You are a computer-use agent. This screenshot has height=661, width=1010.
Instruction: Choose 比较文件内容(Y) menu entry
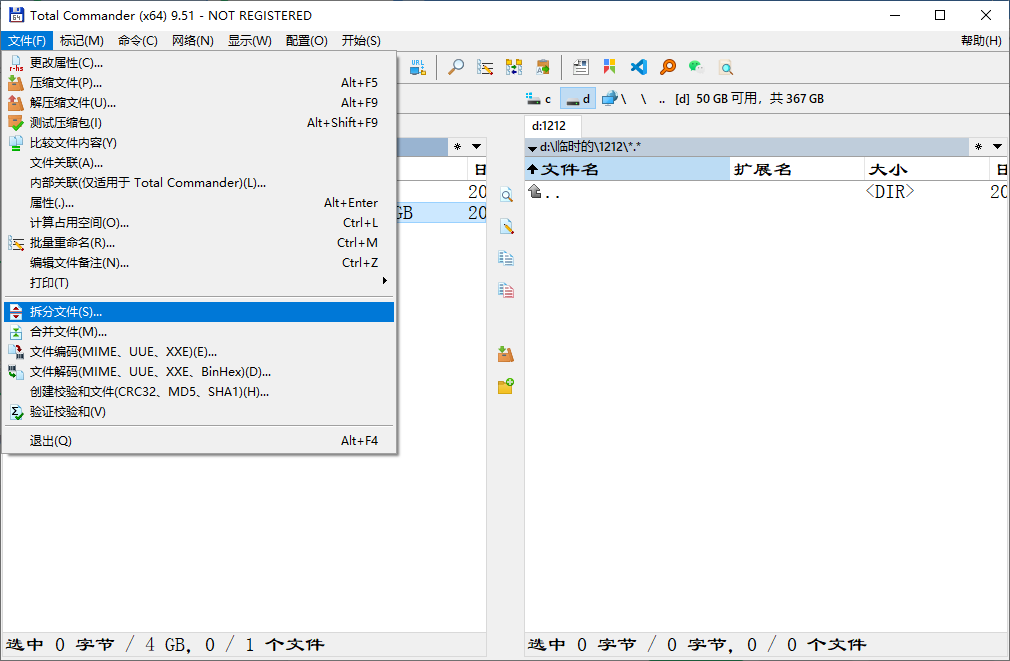pyautogui.click(x=199, y=142)
